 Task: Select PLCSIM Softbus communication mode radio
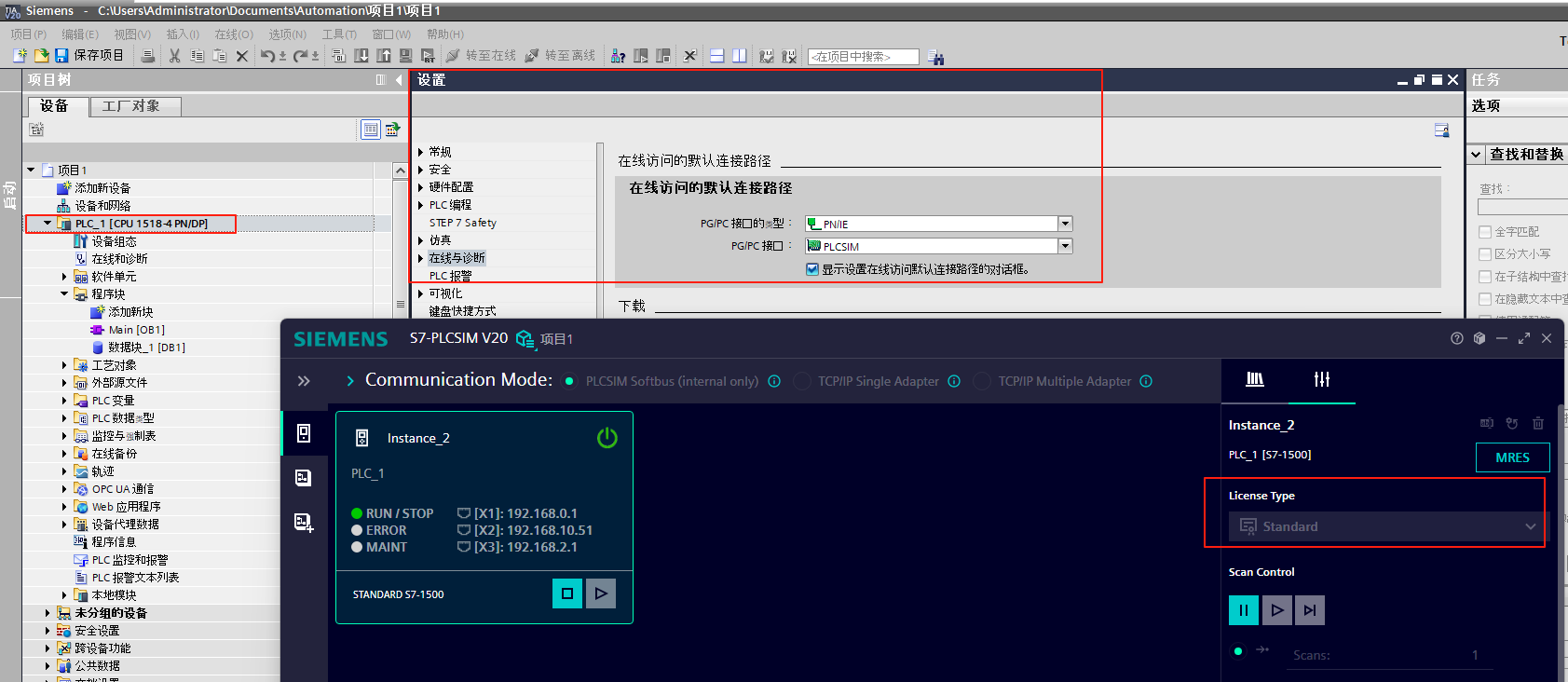(569, 381)
